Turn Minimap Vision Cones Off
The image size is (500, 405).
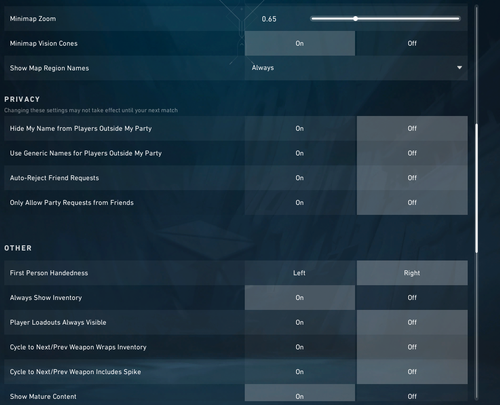[412, 43]
